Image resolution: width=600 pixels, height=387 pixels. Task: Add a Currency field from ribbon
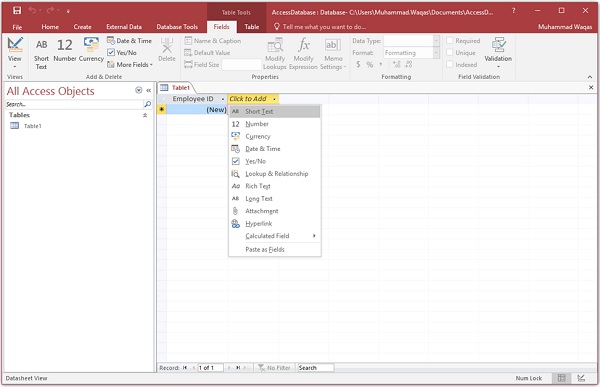point(91,50)
